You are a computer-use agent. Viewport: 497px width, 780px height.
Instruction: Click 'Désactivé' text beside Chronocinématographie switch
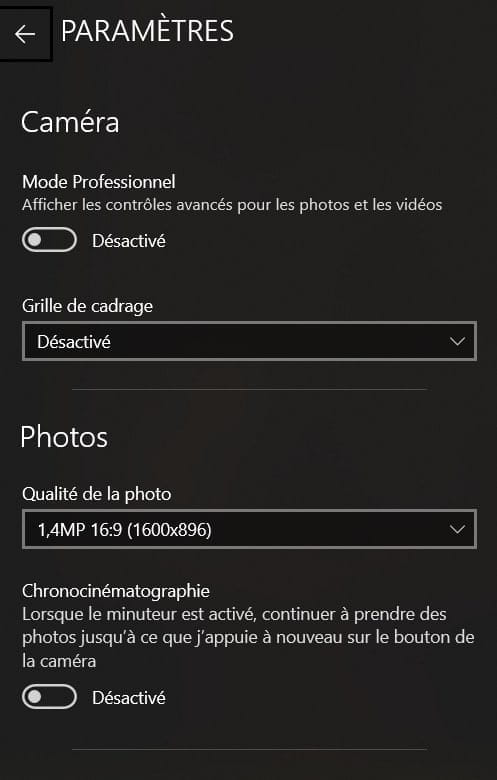point(129,698)
